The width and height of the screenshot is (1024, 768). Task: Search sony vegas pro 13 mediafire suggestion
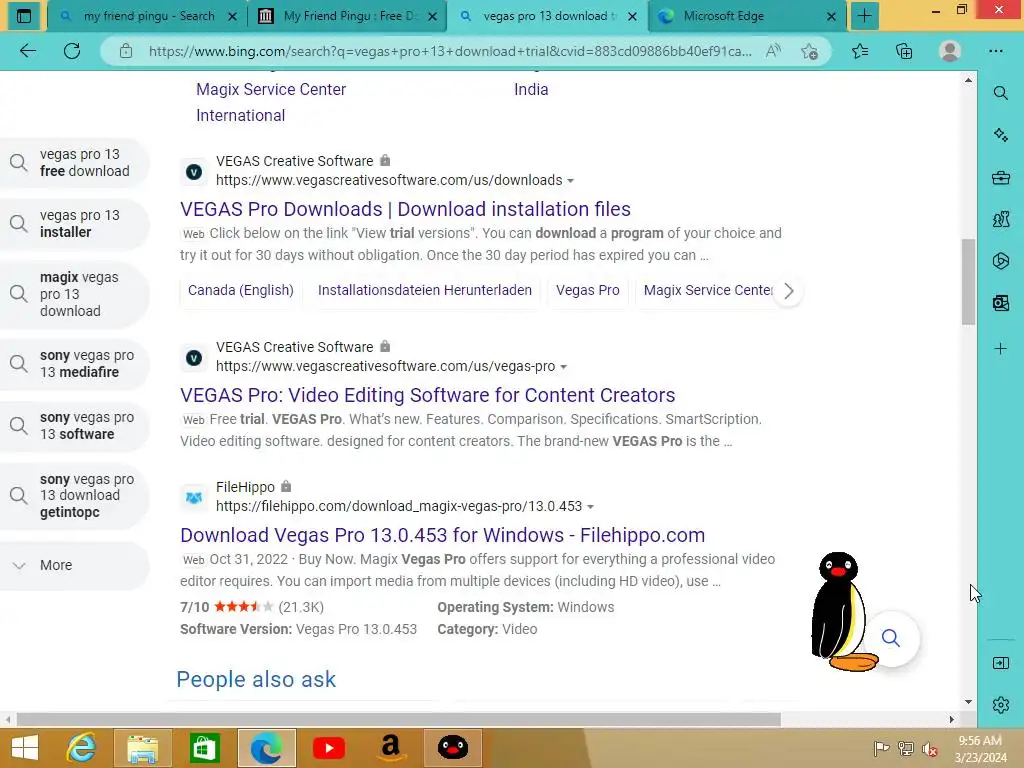pyautogui.click(x=75, y=364)
